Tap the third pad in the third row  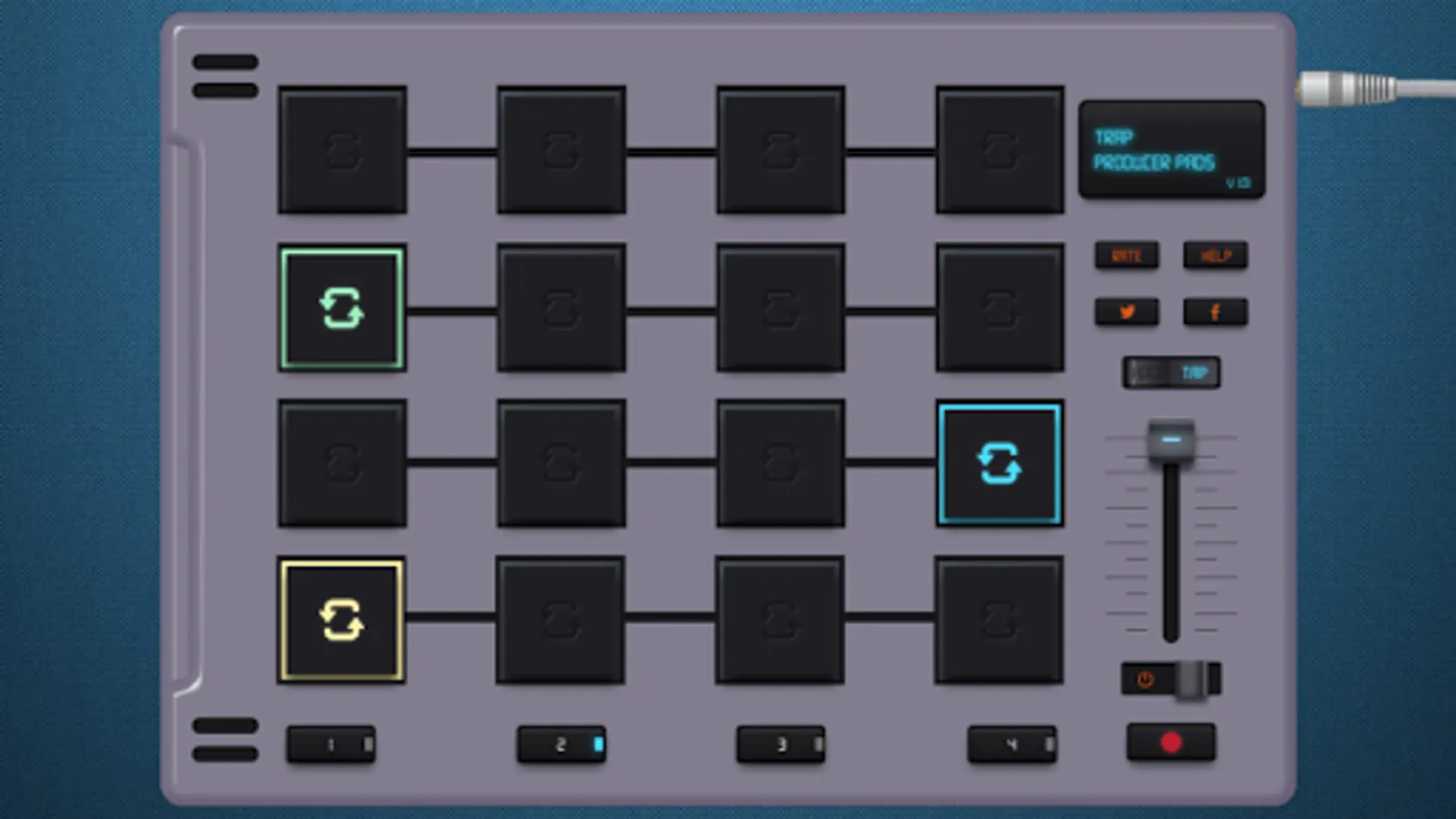(781, 464)
